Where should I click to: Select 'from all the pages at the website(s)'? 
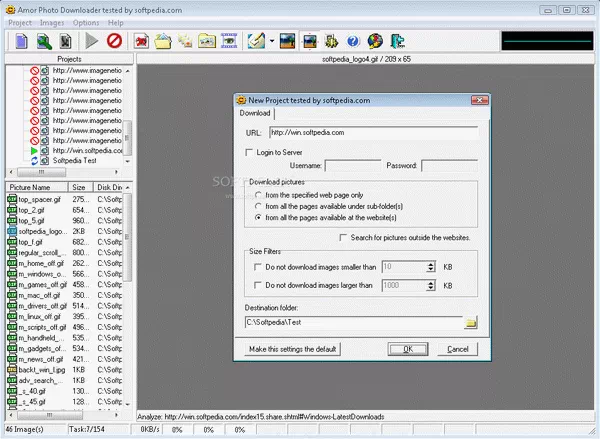[x=258, y=217]
